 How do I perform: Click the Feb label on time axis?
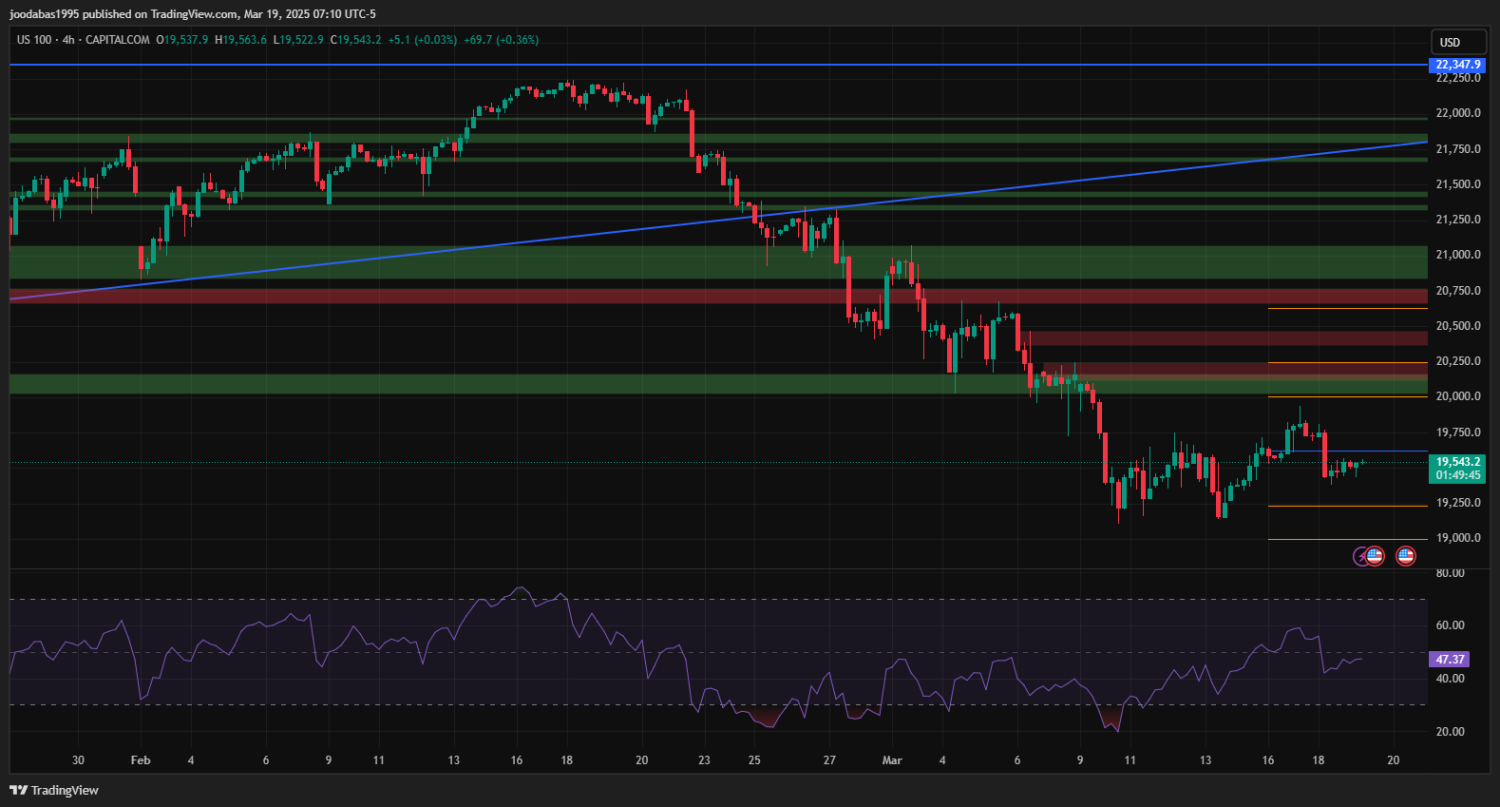(141, 760)
